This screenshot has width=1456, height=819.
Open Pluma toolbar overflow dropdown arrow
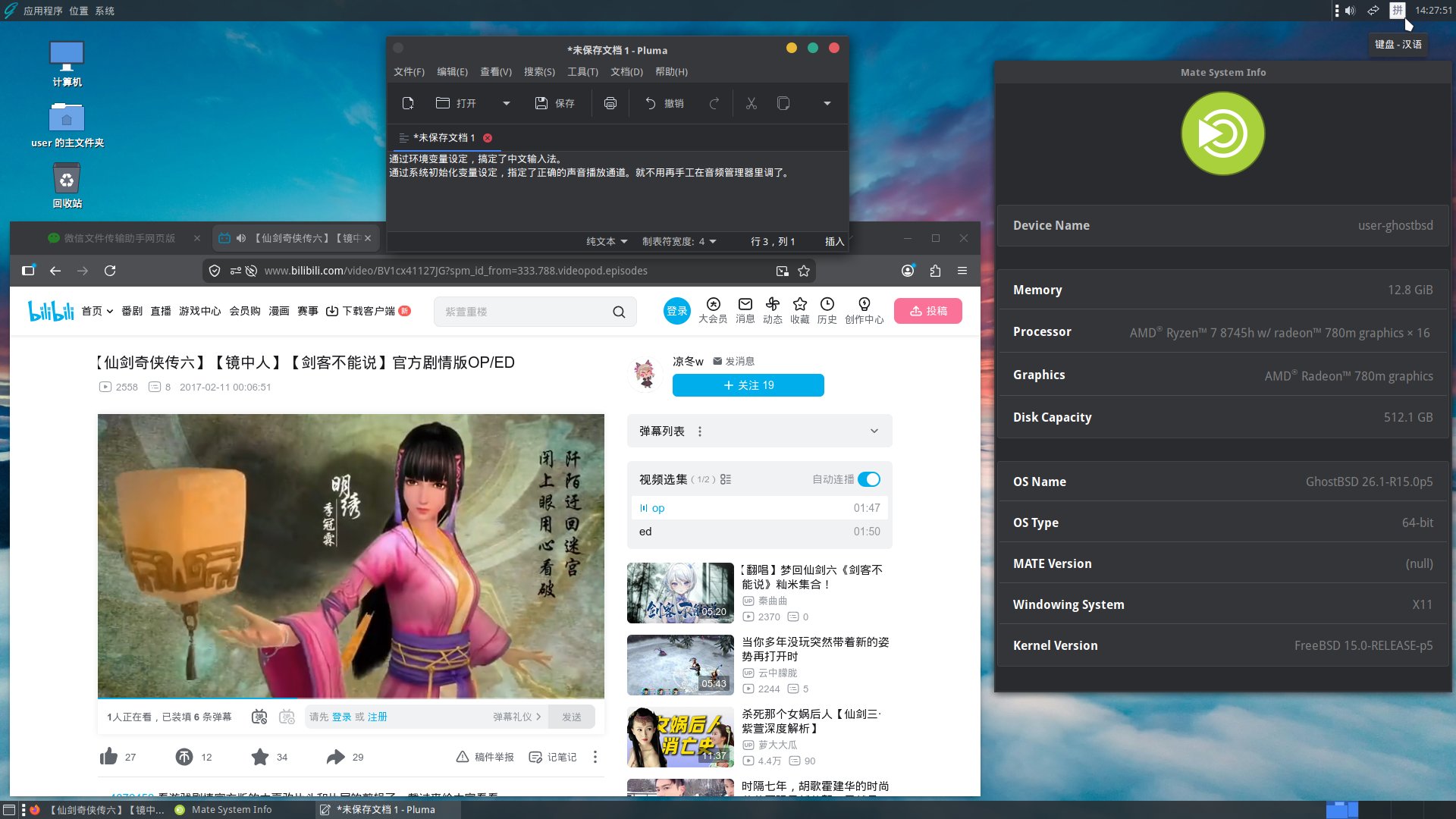(x=827, y=103)
